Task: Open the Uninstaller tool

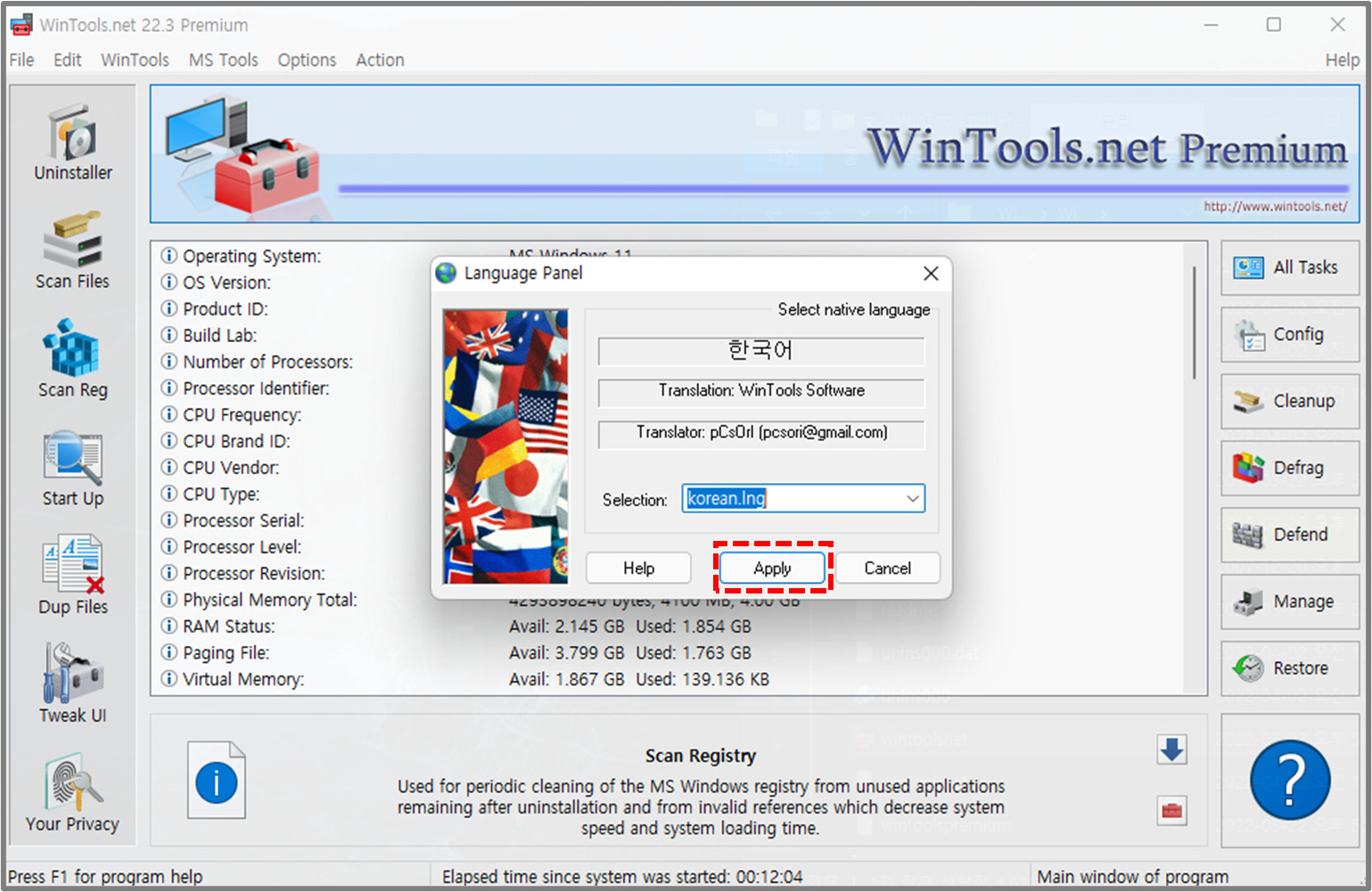Action: coord(73,143)
